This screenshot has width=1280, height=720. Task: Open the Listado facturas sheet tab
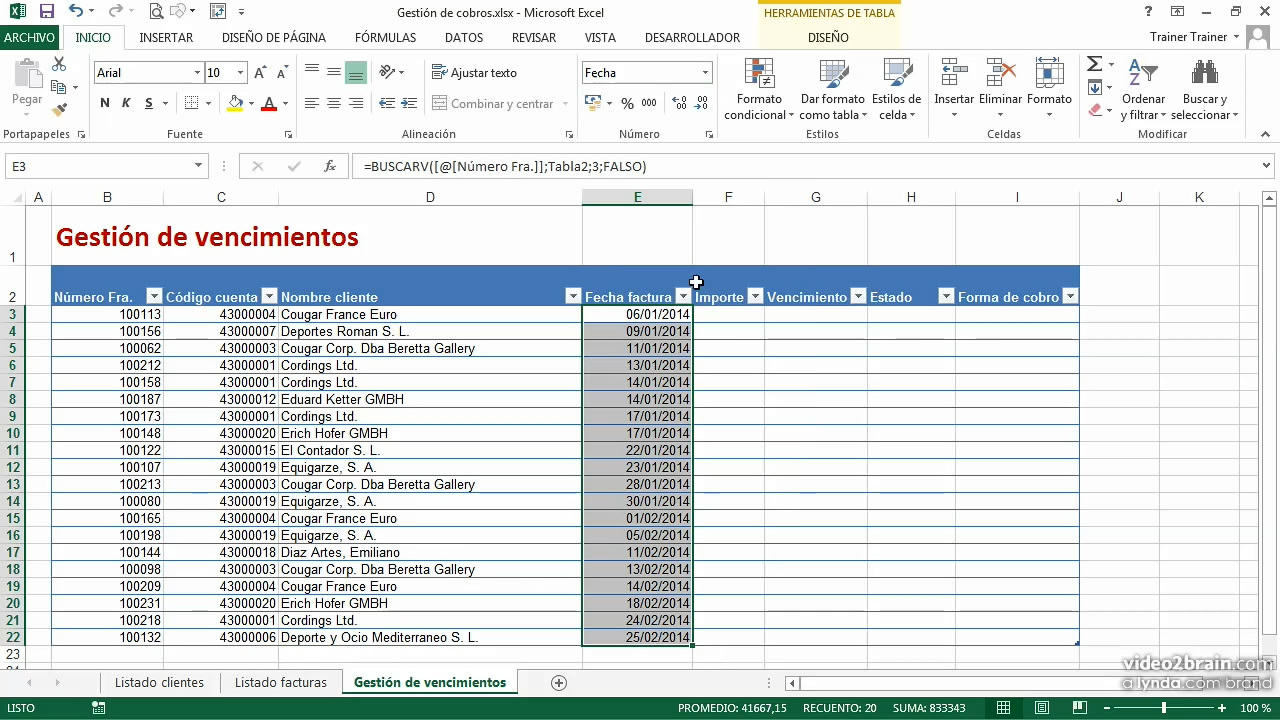[280, 682]
